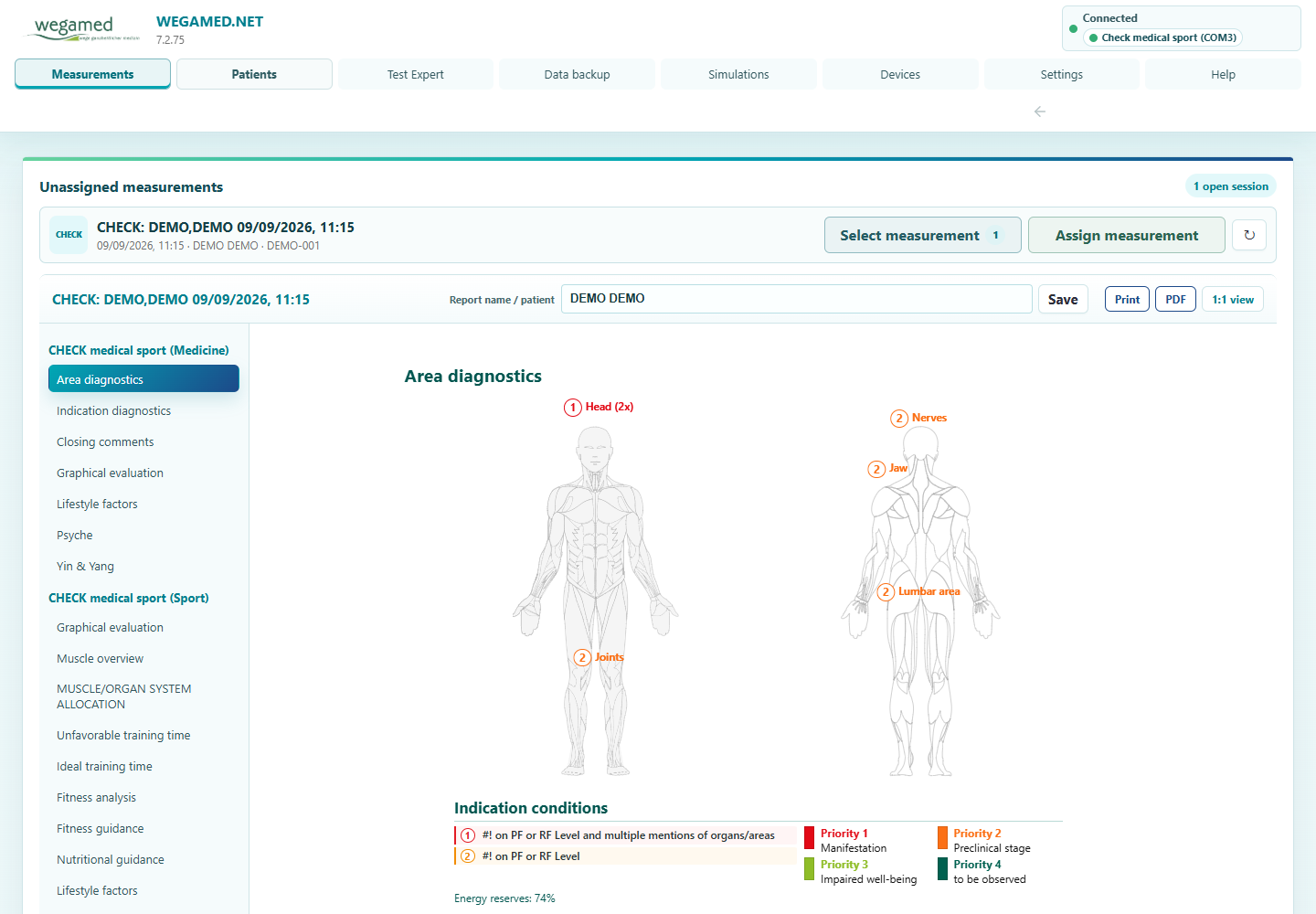The height and width of the screenshot is (914, 1316).
Task: Click the green connection status dot
Action: [1073, 28]
